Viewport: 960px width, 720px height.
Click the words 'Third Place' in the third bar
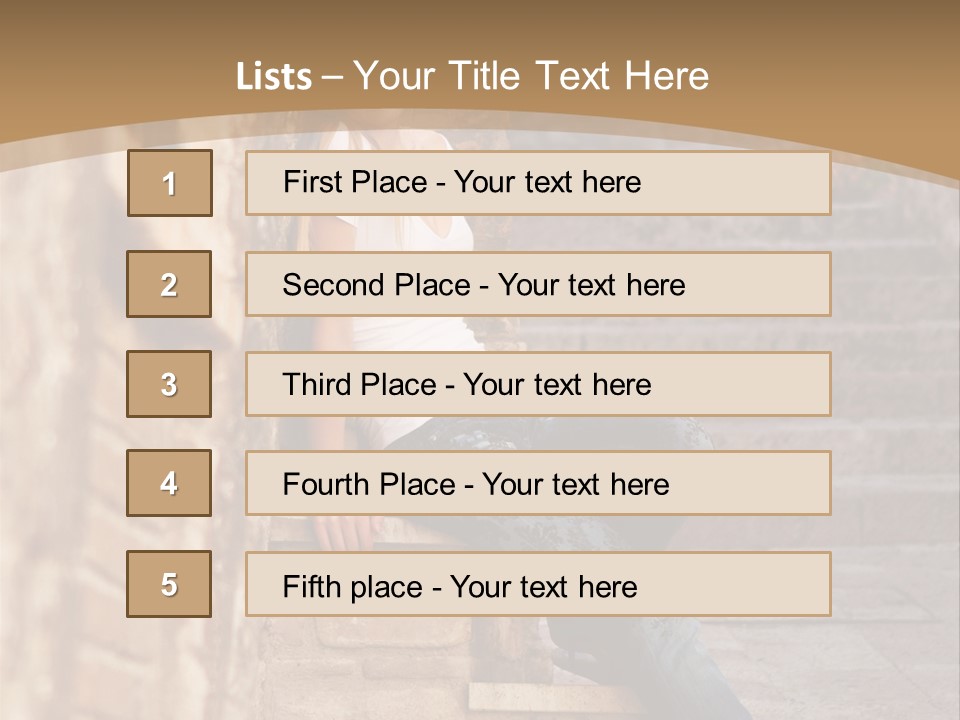[x=359, y=384]
